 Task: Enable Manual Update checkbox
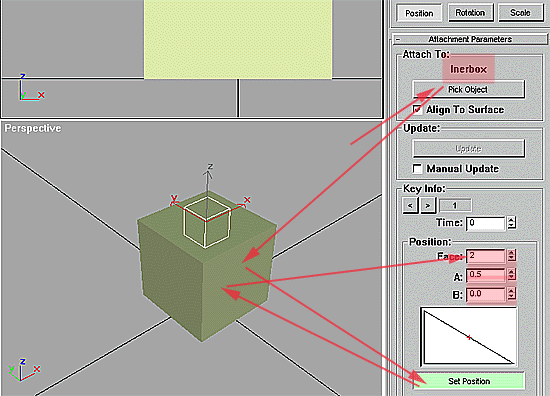tap(417, 169)
